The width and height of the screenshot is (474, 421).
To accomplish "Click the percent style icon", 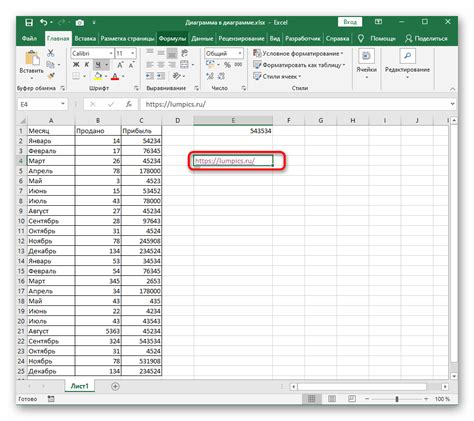I will point(227,65).
